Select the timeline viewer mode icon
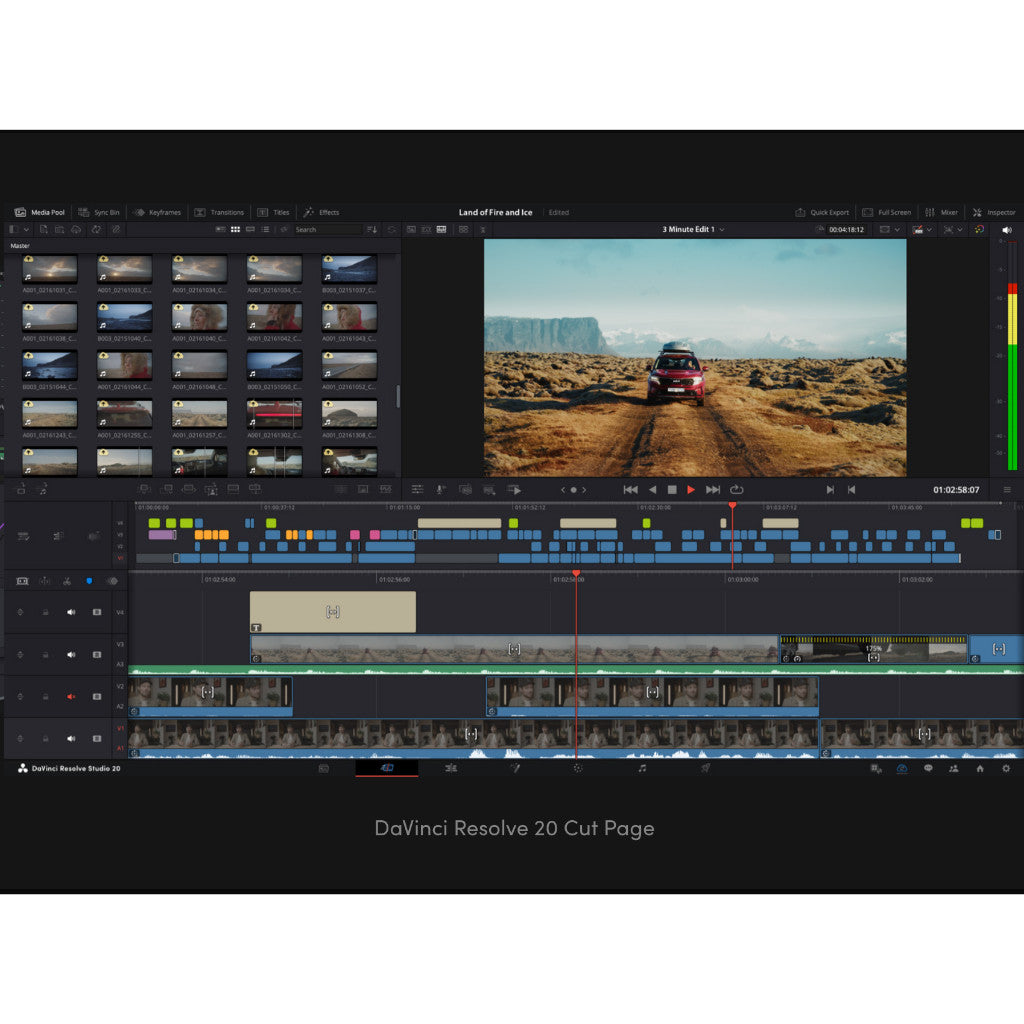Viewport: 1024px width, 1024px height. tap(441, 229)
